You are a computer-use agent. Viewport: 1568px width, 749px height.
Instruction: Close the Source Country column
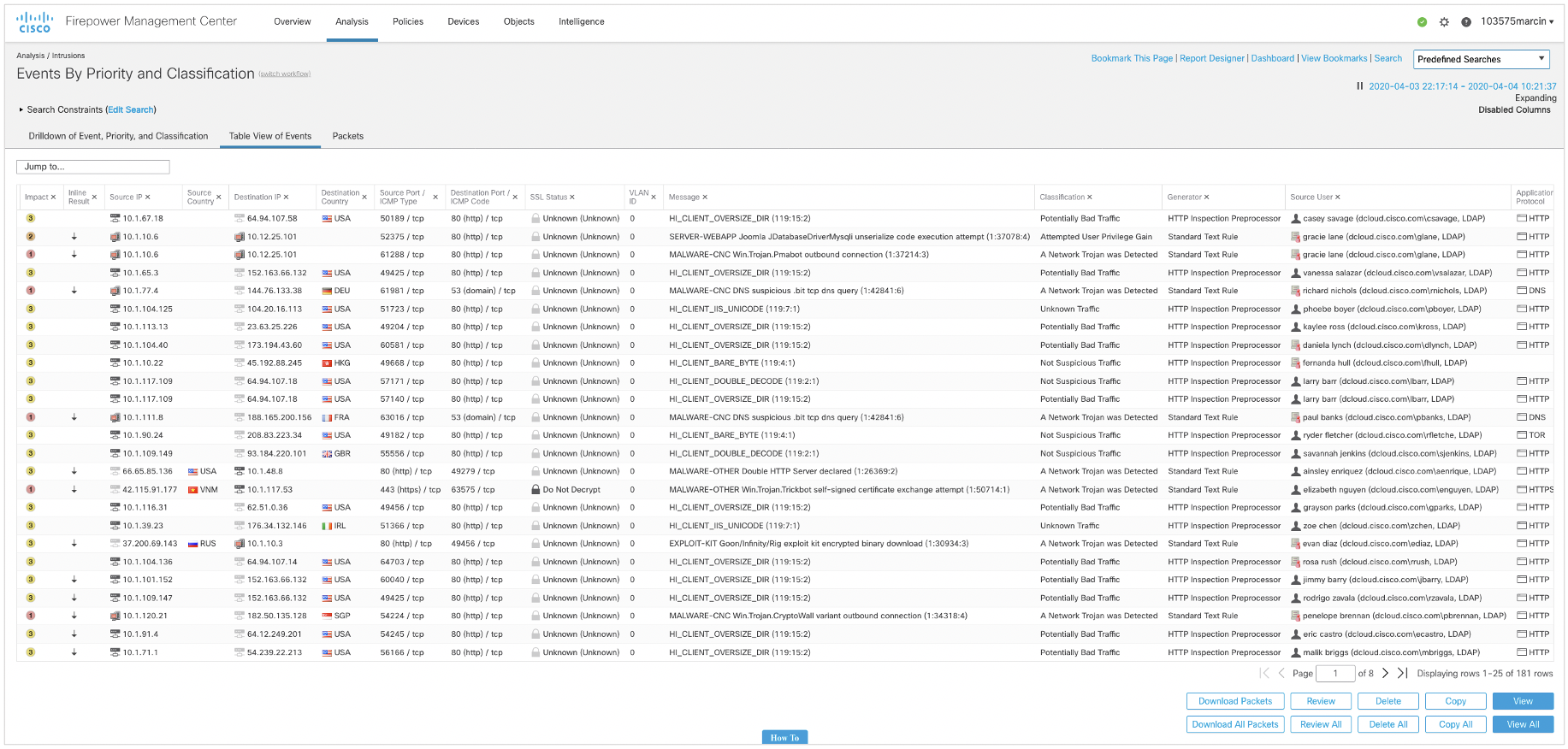tap(219, 198)
